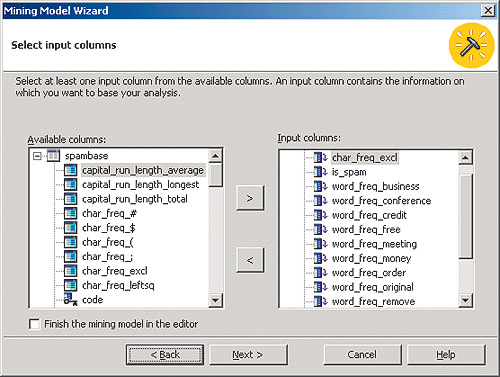This screenshot has width=500, height=377.
Task: Click the char_freq_( column icon
Action: (x=70, y=242)
